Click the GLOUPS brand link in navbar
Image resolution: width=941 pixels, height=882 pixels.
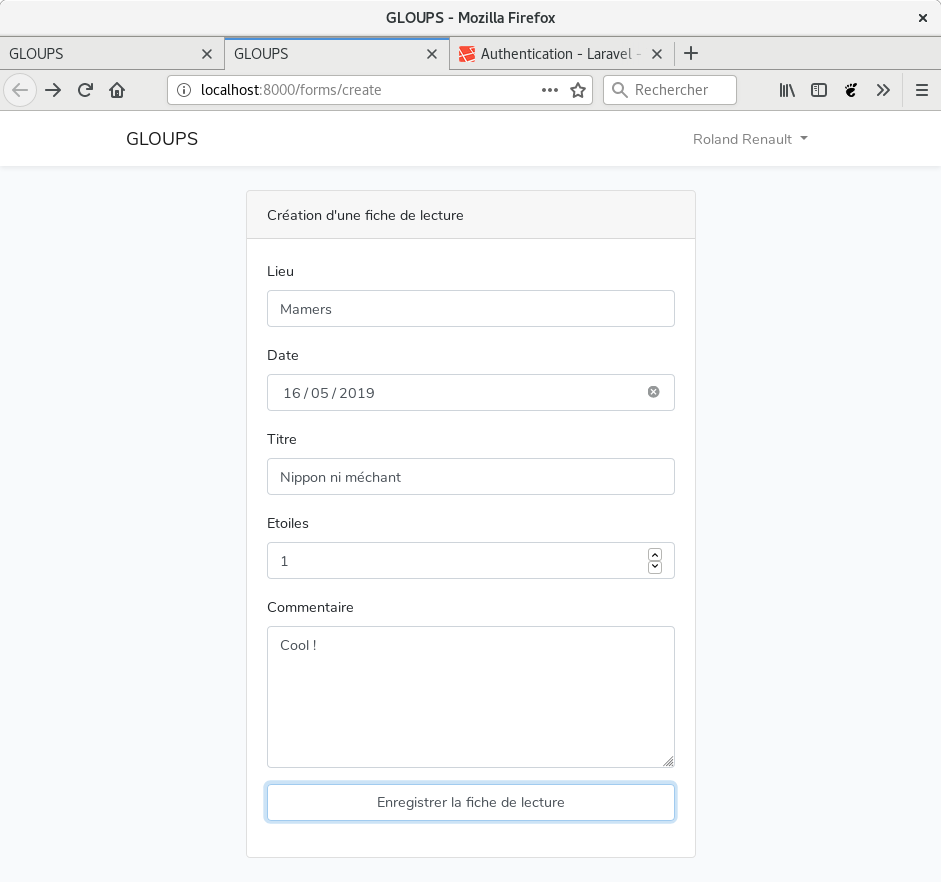pos(162,139)
